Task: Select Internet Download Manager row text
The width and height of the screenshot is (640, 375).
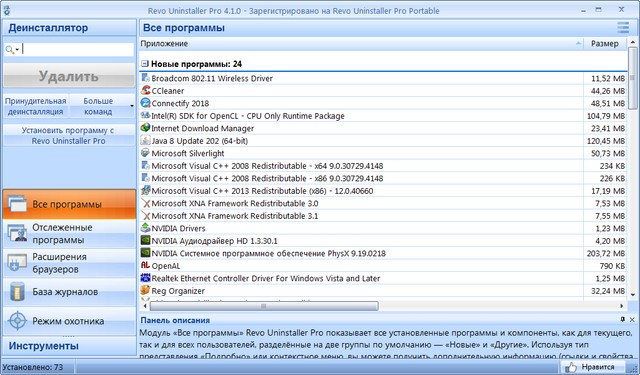Action: 203,129
